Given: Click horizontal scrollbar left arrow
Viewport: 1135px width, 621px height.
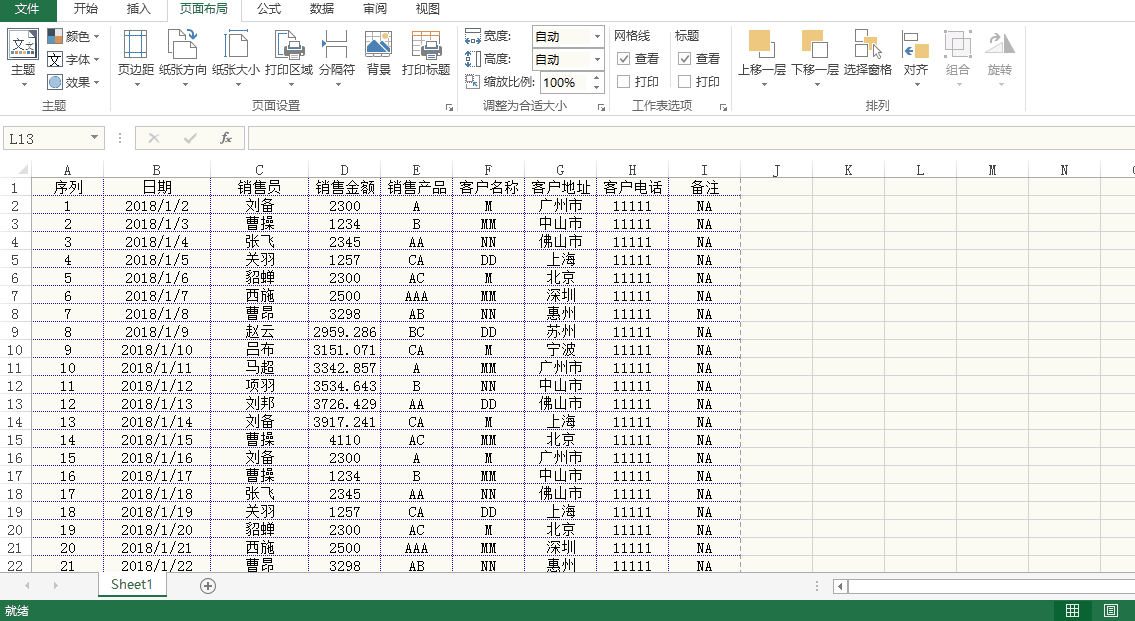Looking at the screenshot, I should [840, 586].
